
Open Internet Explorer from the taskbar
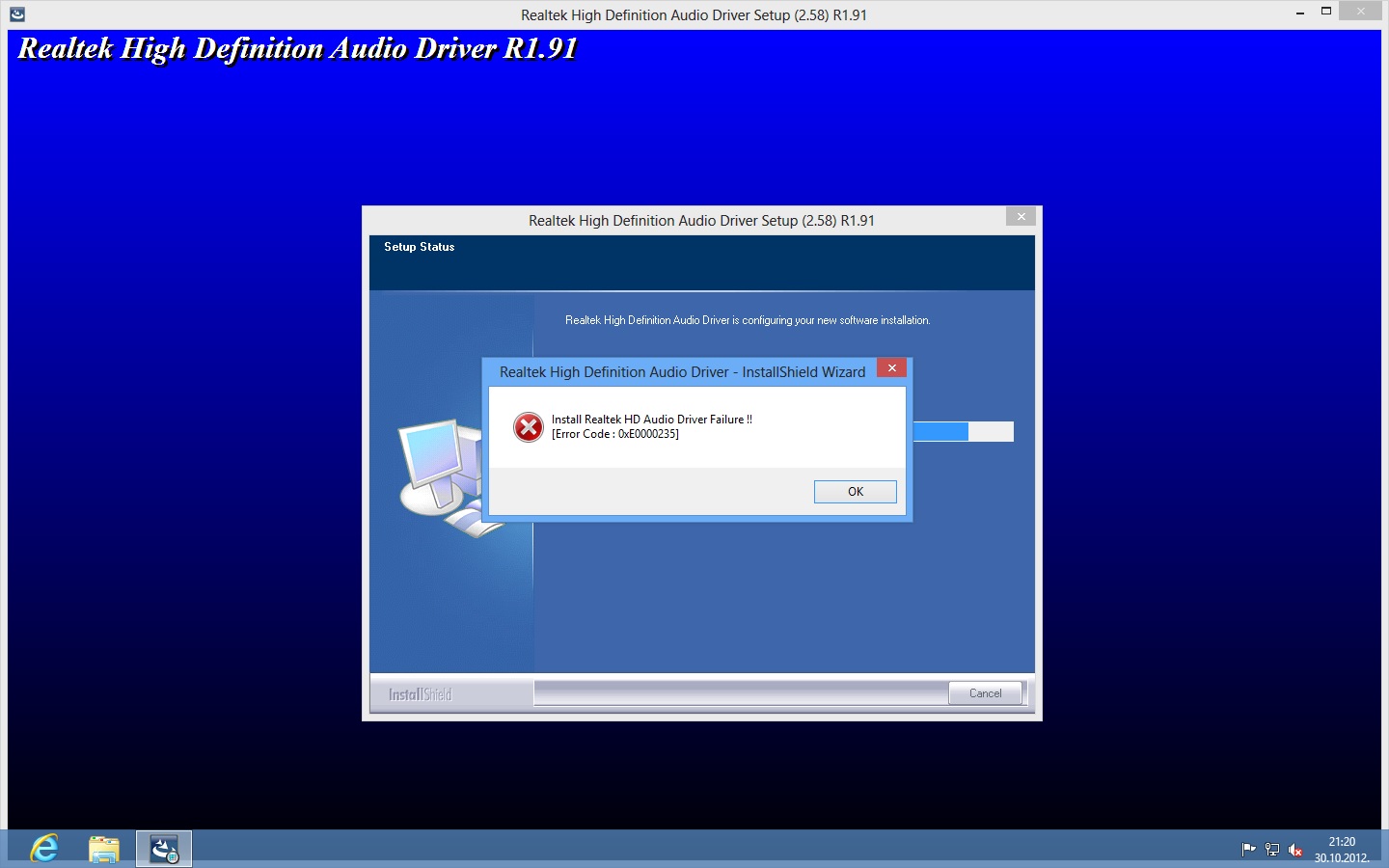(44, 849)
